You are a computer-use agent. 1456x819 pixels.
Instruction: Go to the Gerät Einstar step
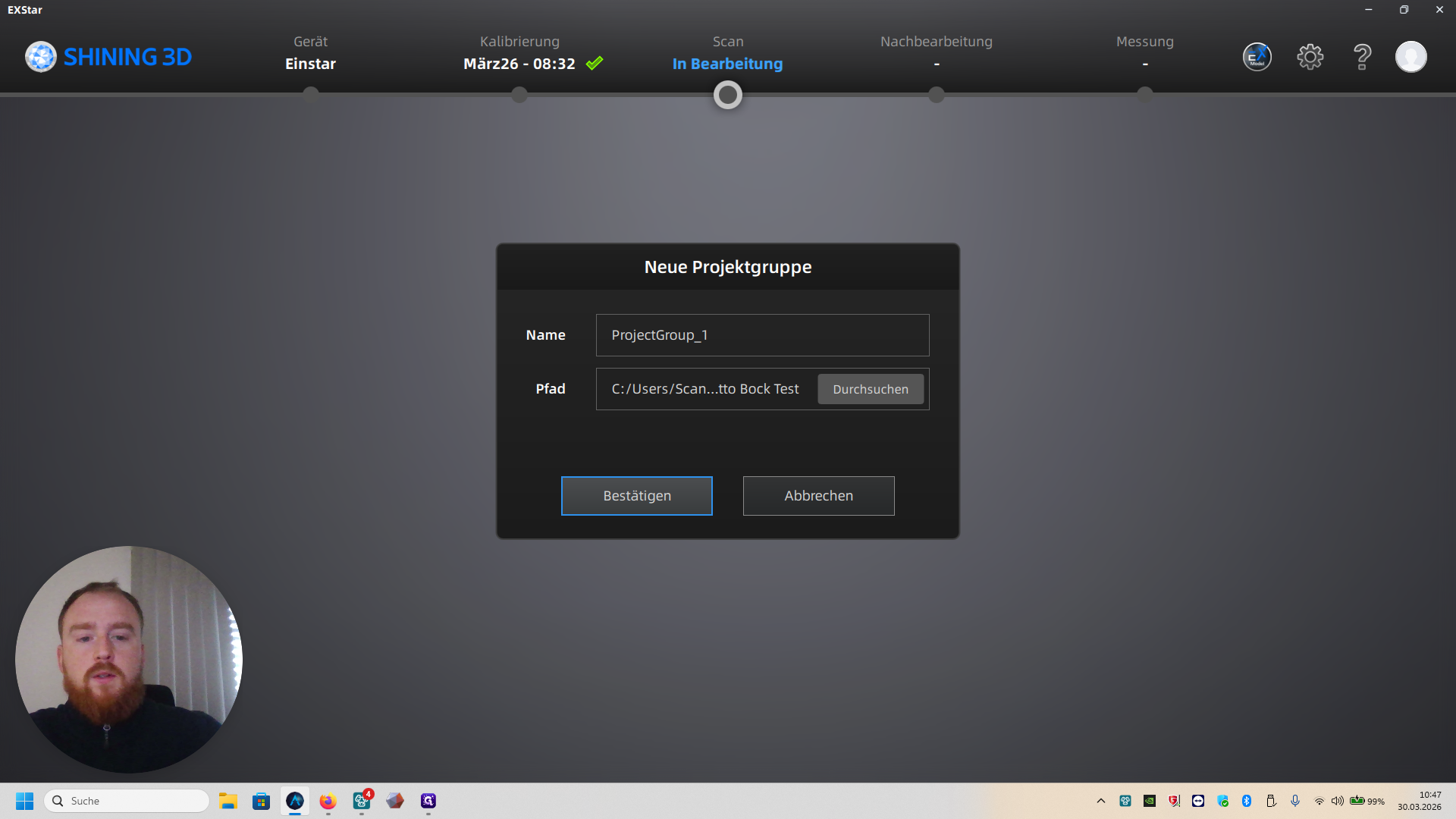[x=310, y=53]
